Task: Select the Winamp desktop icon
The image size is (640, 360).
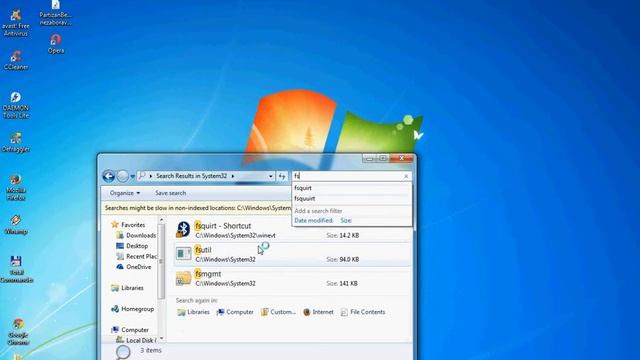Action: coord(16,225)
